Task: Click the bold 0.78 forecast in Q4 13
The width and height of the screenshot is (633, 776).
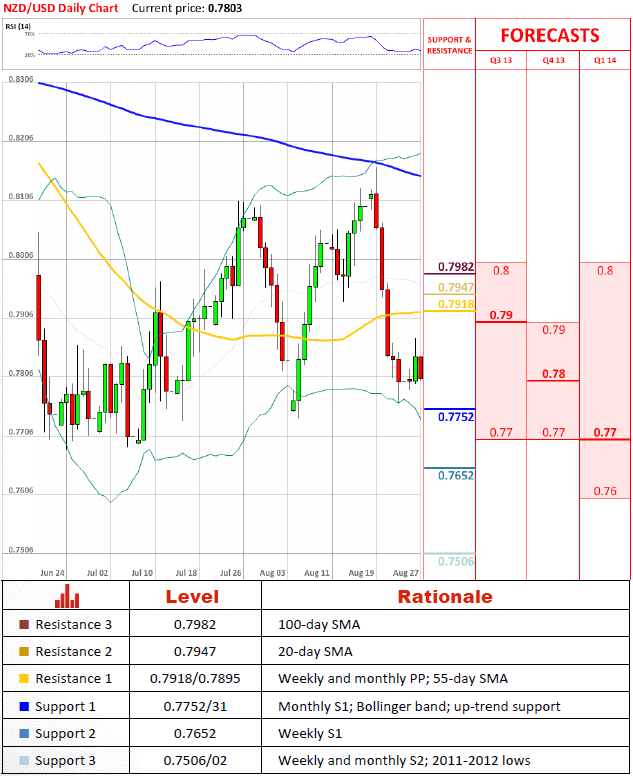Action: 553,374
